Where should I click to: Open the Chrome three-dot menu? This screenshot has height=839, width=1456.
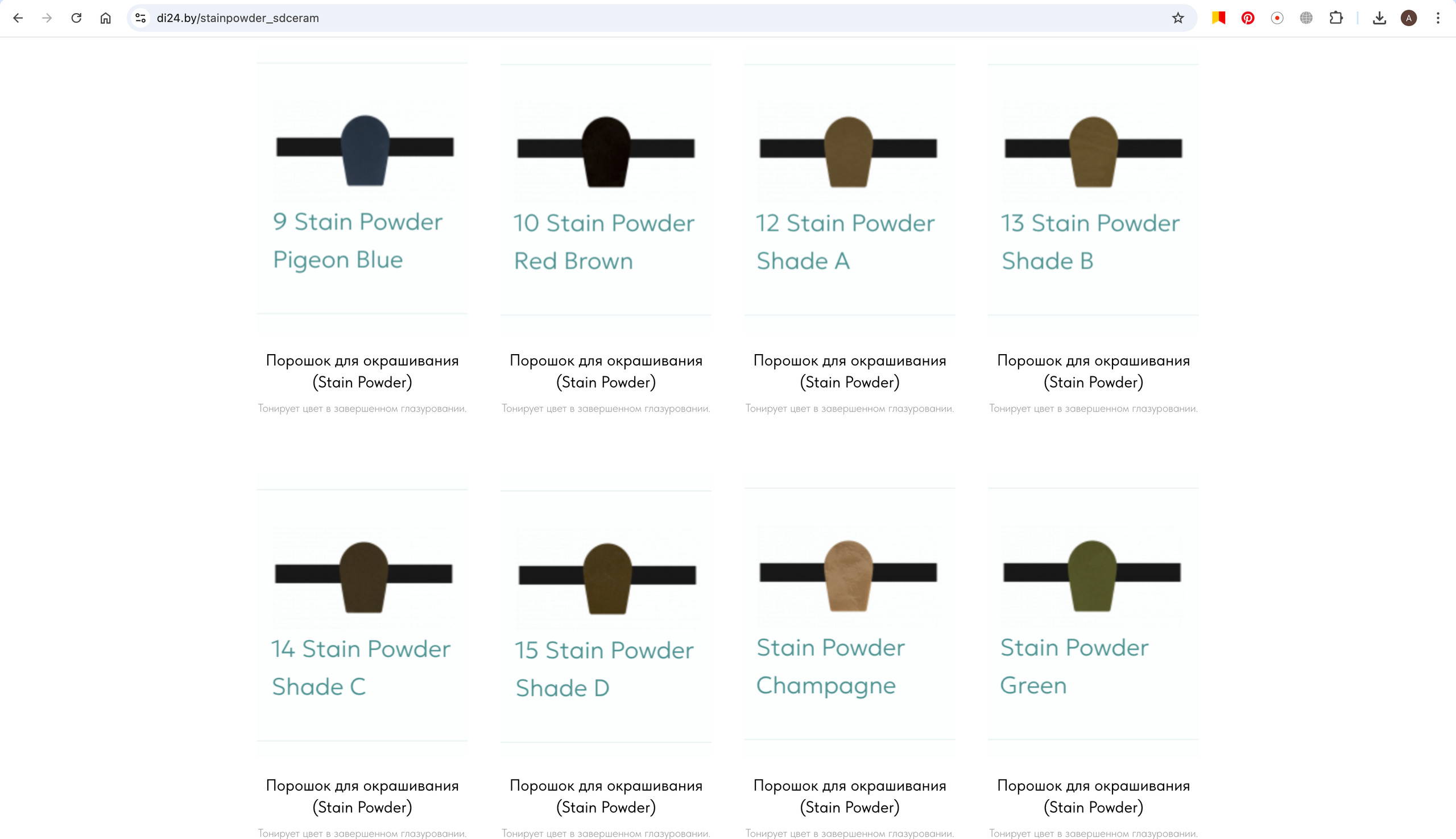tap(1438, 18)
